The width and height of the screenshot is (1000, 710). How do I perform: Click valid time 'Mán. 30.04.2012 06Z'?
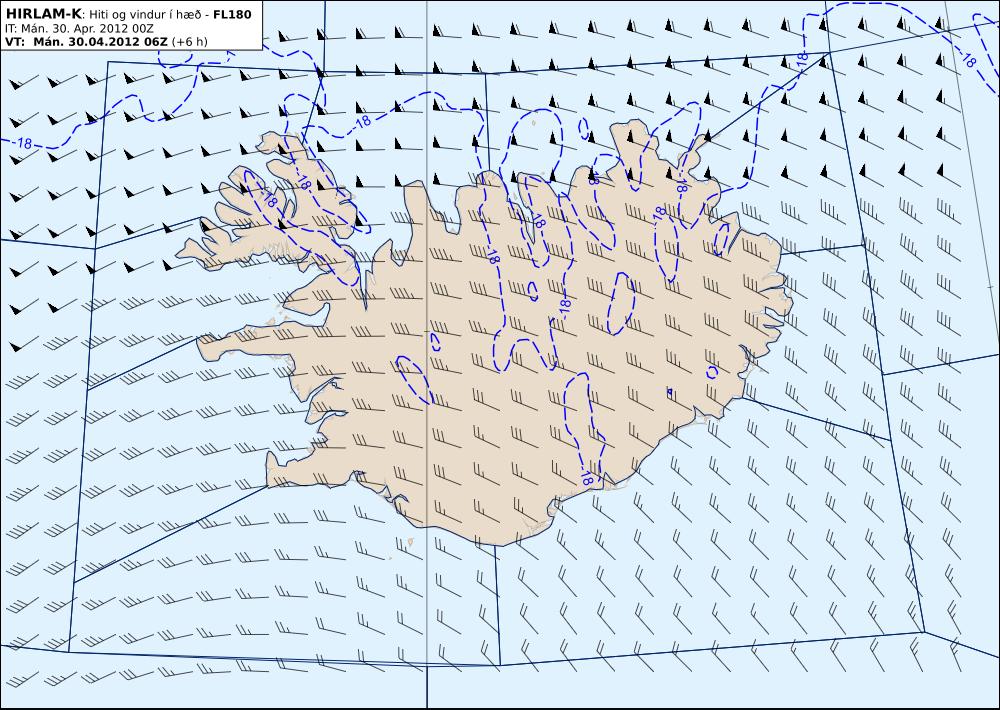point(100,42)
